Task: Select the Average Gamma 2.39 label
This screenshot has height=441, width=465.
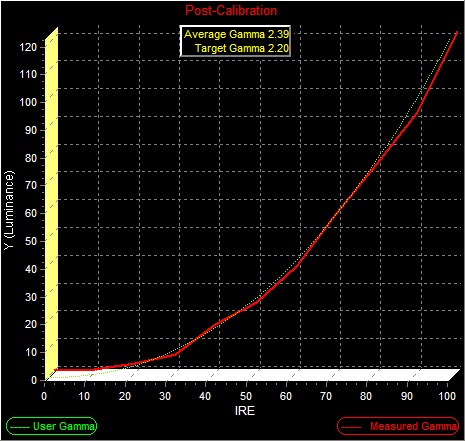Action: click(x=236, y=34)
